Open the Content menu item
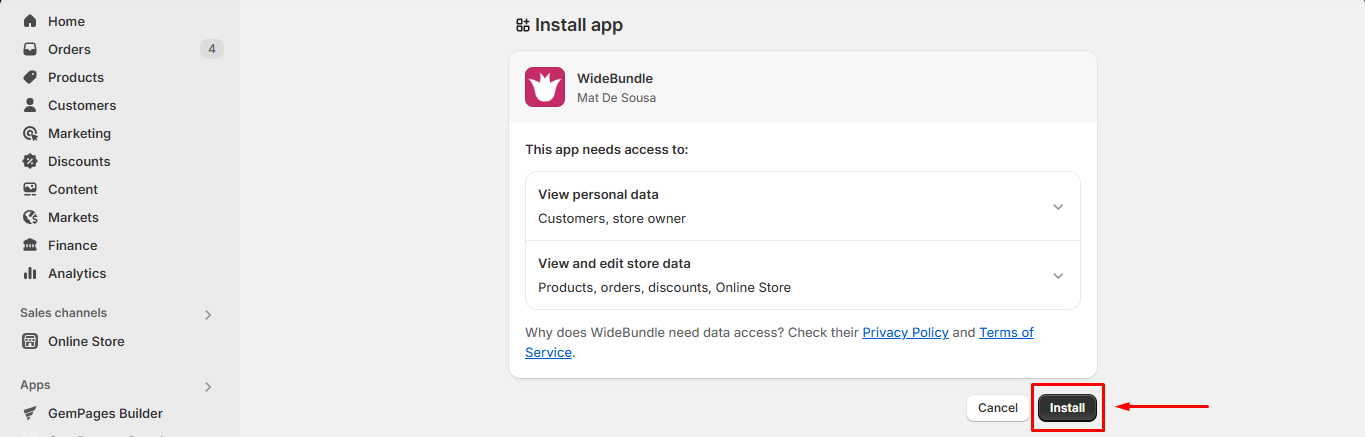 (x=72, y=189)
